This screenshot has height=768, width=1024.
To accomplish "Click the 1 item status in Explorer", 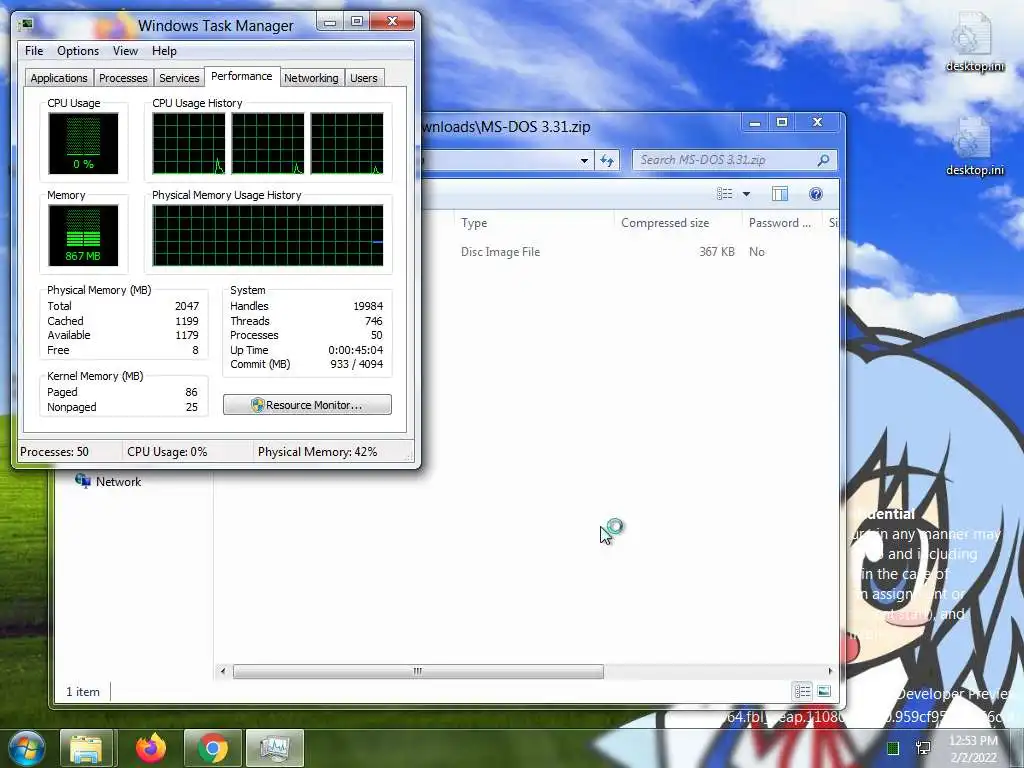I will pos(83,692).
